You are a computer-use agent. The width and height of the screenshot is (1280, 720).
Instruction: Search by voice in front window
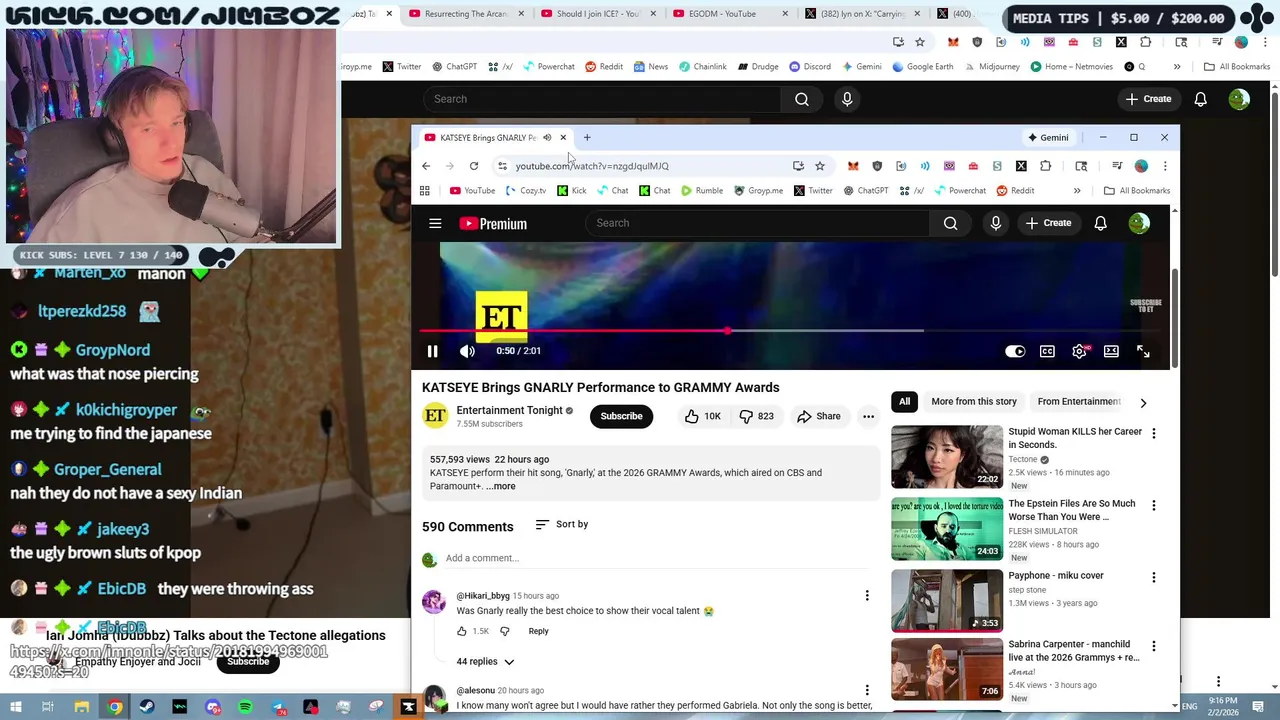[x=996, y=223]
